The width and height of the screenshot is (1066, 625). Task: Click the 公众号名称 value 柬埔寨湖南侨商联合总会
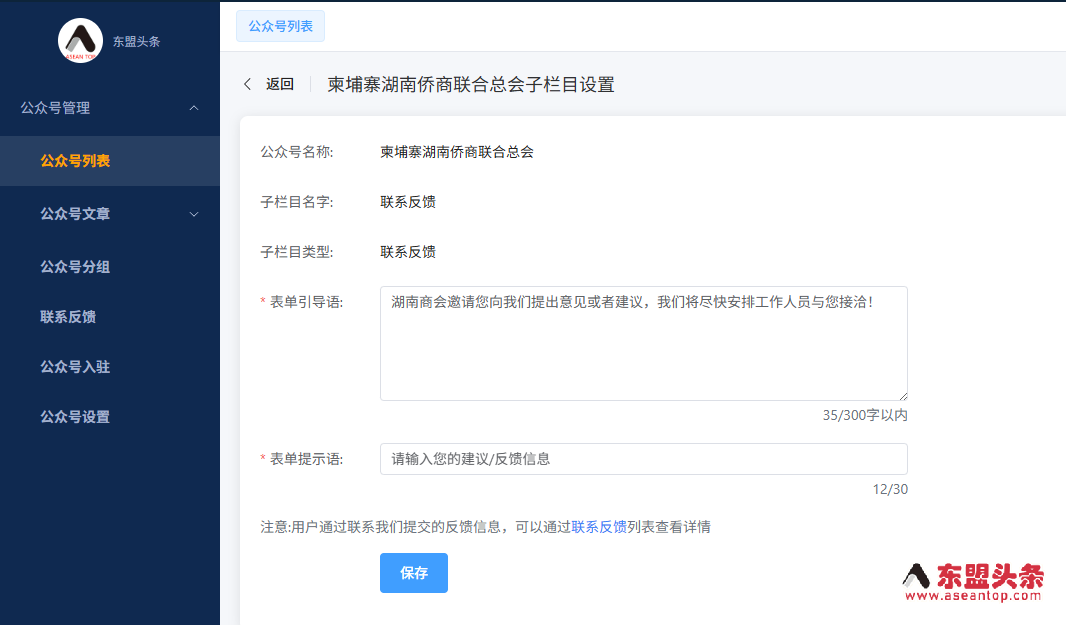point(457,152)
